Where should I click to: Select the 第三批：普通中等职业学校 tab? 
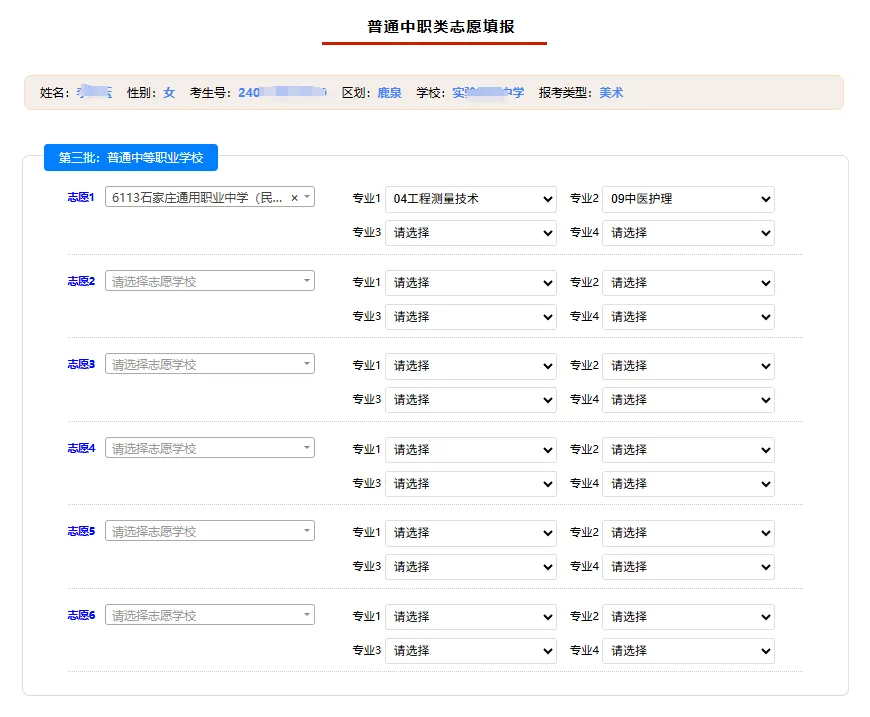click(131, 158)
